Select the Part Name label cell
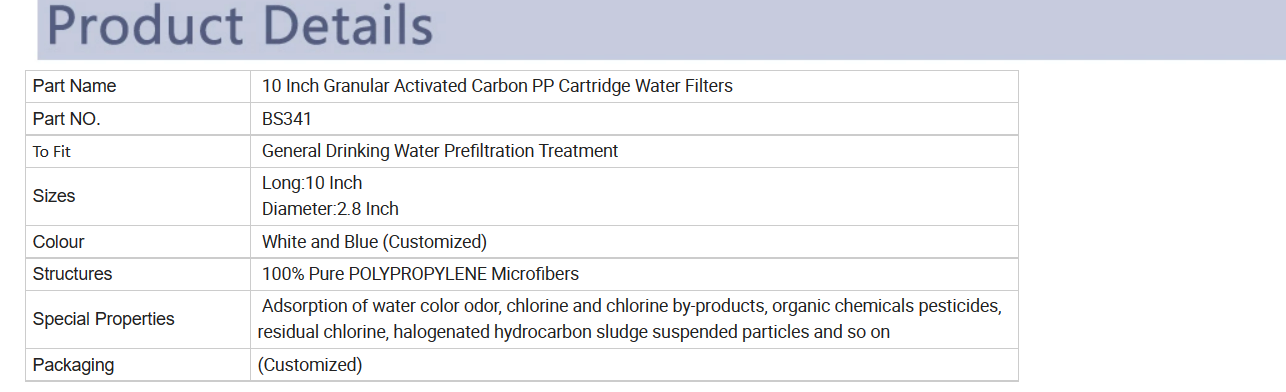 coord(138,86)
